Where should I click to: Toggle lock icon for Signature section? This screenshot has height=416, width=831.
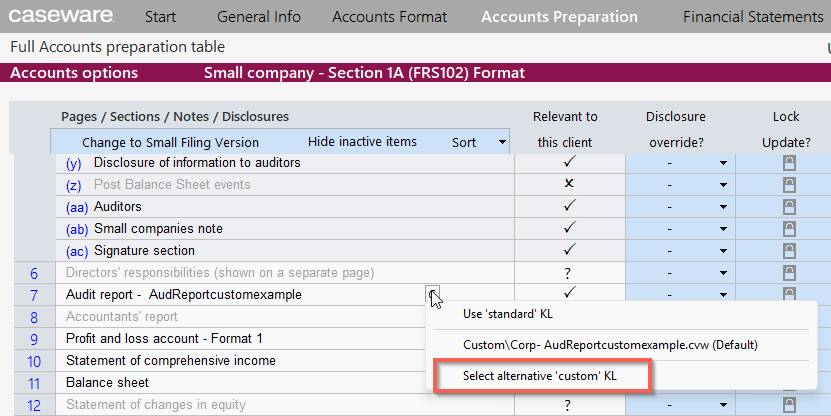[x=789, y=250]
